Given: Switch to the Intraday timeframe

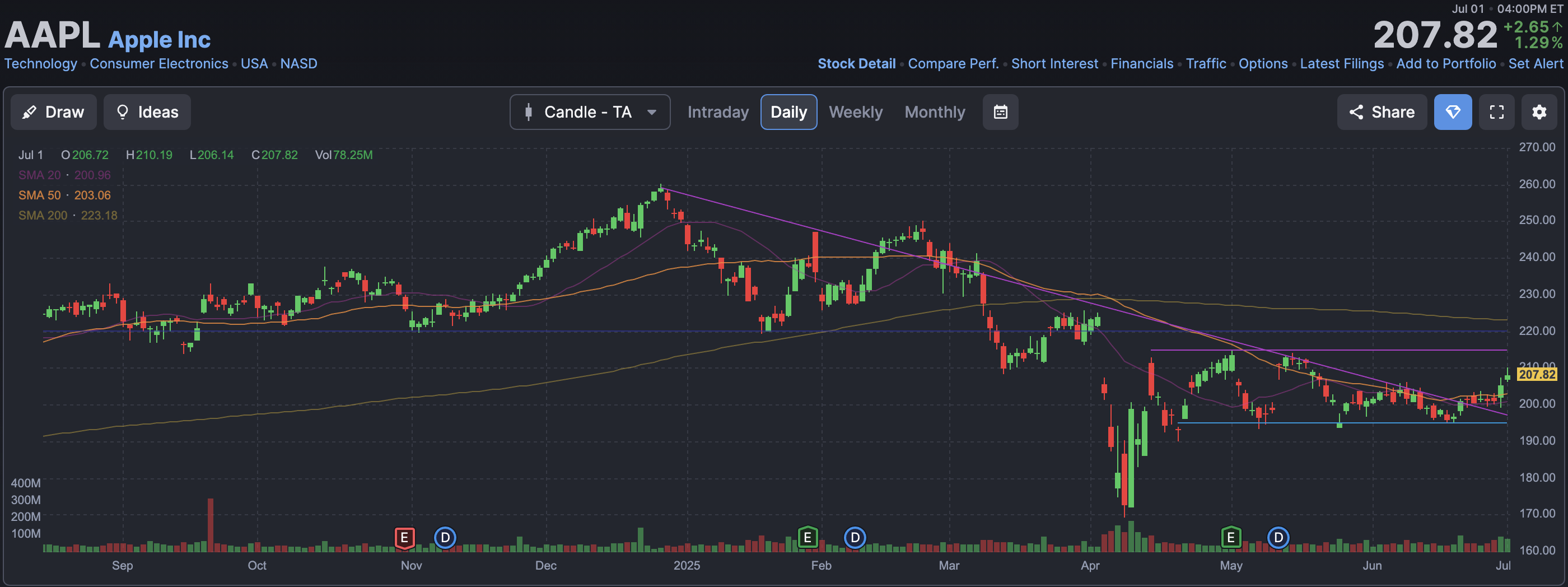Looking at the screenshot, I should (x=718, y=112).
